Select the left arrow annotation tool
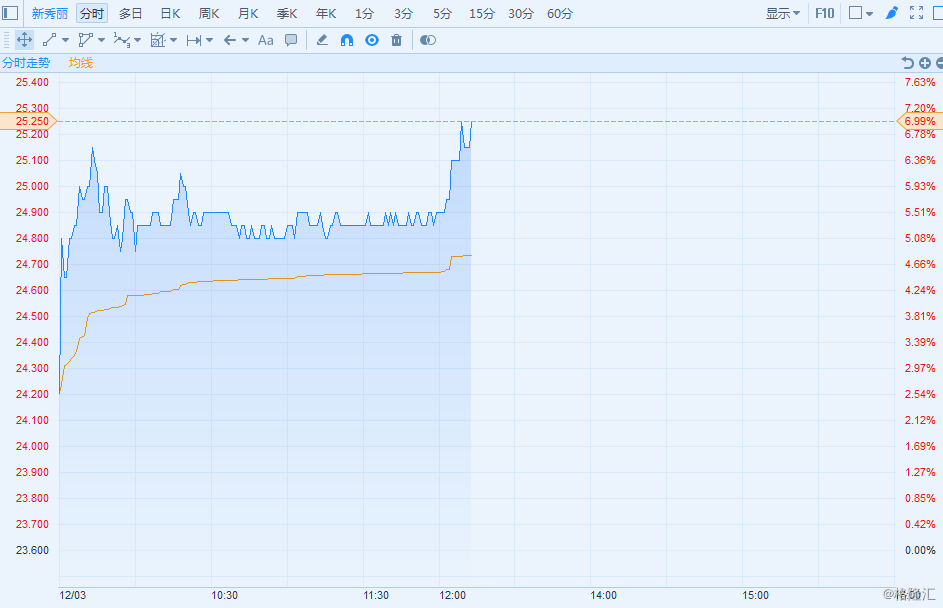 pos(230,40)
